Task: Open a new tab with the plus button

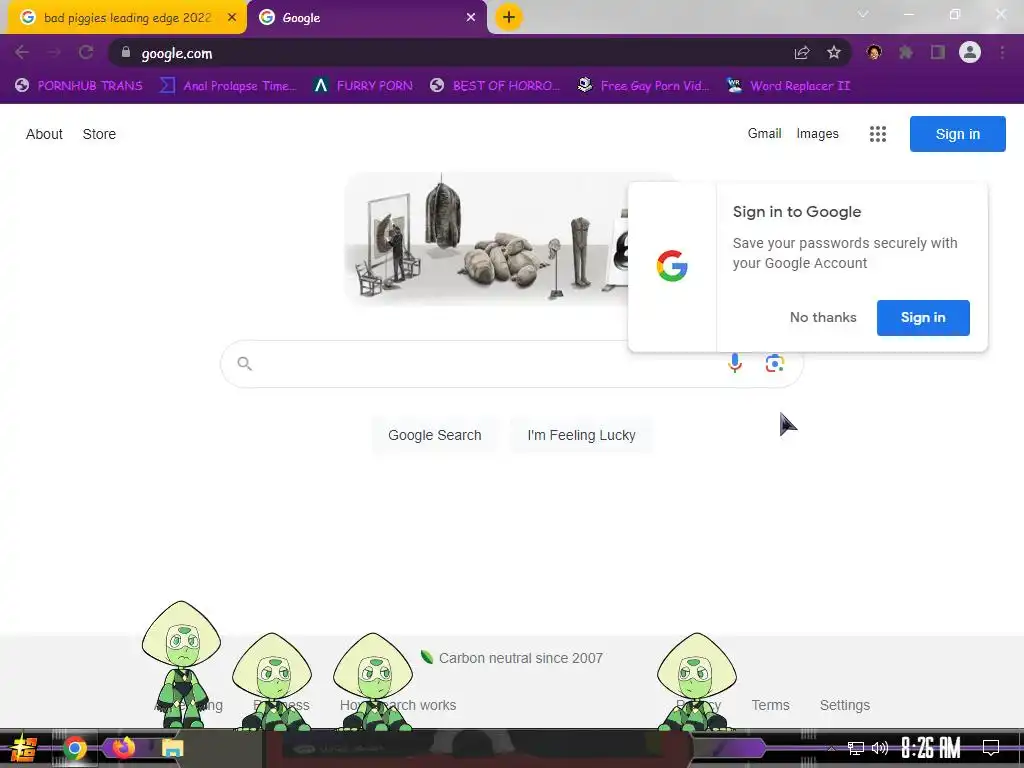Action: click(509, 17)
